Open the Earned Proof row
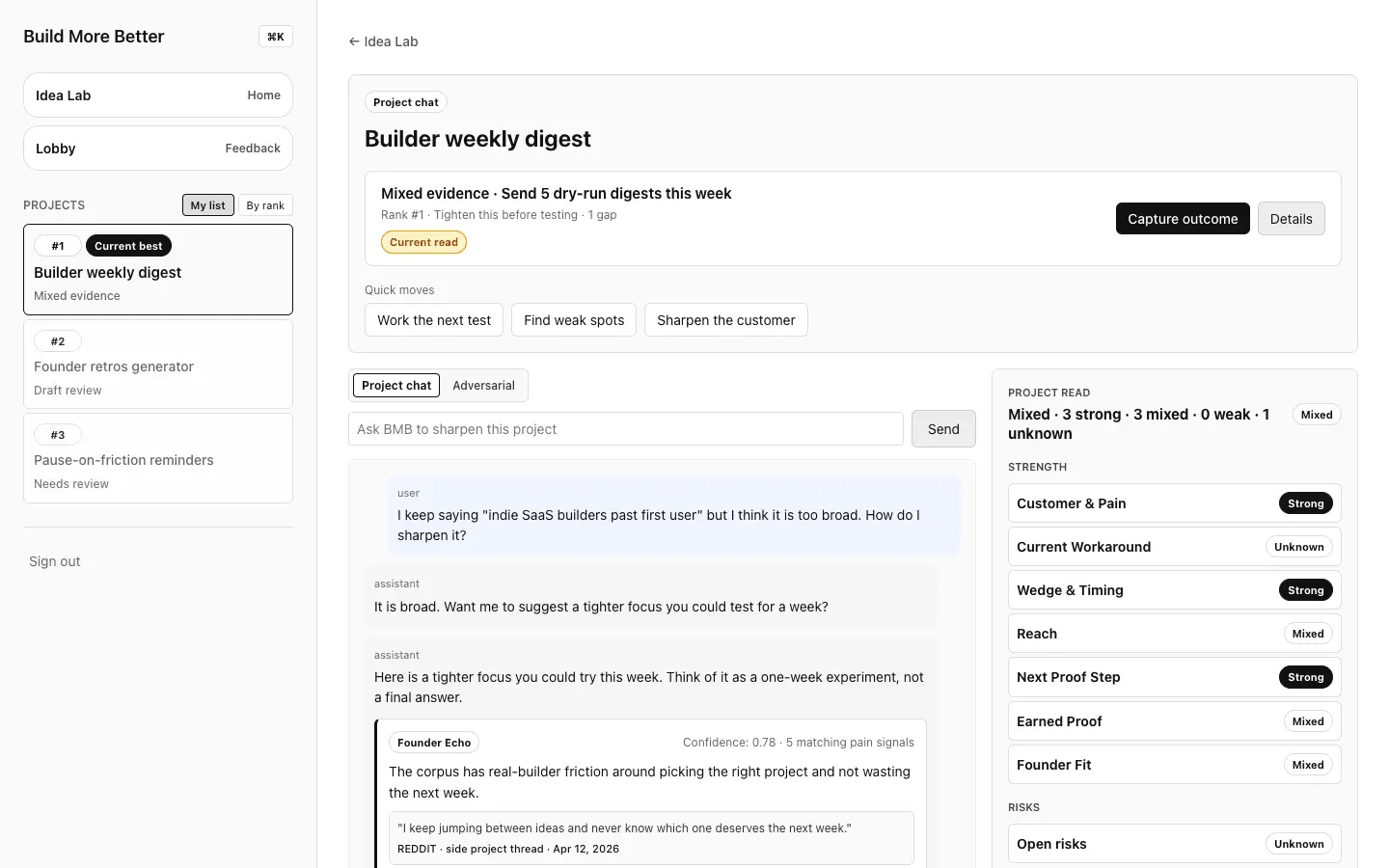1389x868 pixels. point(1175,721)
